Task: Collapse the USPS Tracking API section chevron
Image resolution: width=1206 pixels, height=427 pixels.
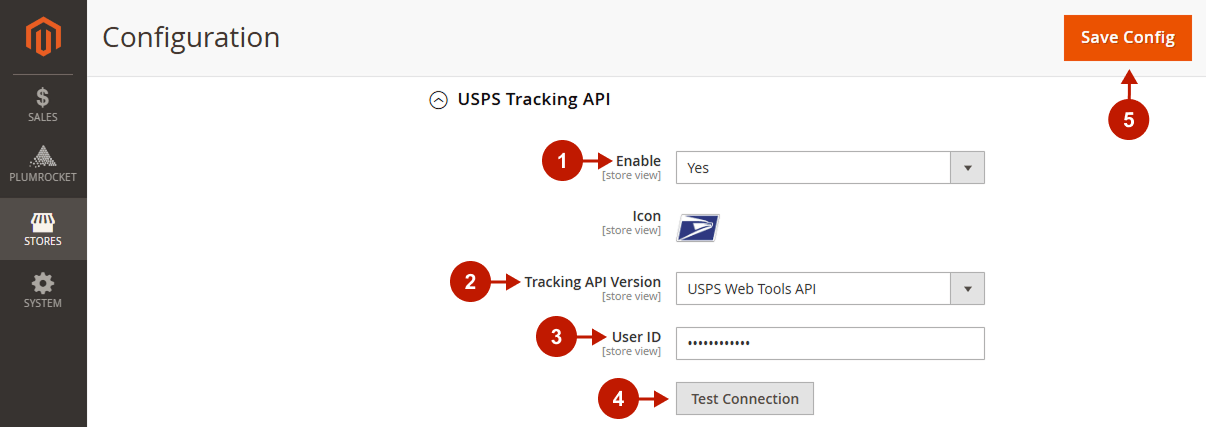Action: coord(438,100)
